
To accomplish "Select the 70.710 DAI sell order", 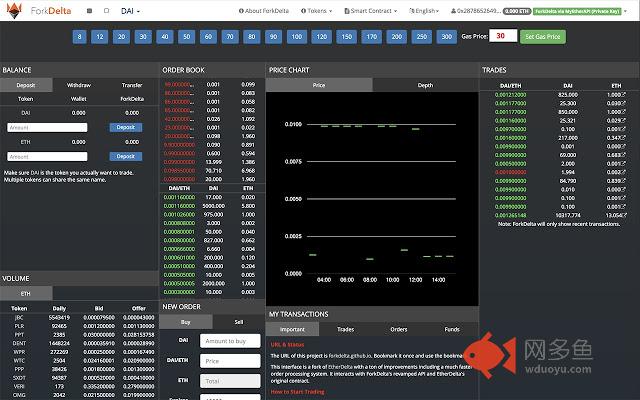I will pyautogui.click(x=212, y=171).
